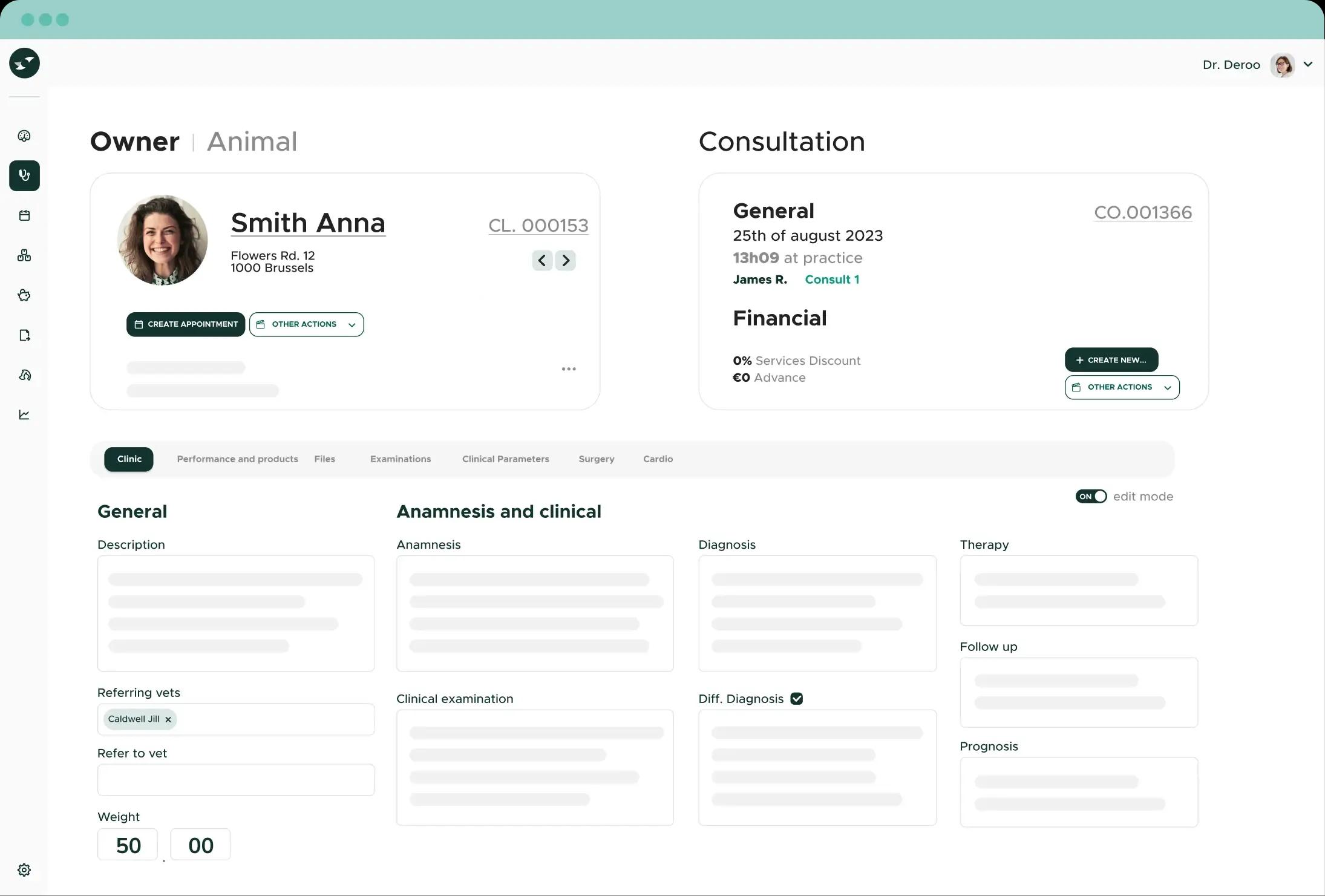Expand consultation Other Actions dropdown
Viewport: 1325px width, 896px height.
pos(1122,387)
